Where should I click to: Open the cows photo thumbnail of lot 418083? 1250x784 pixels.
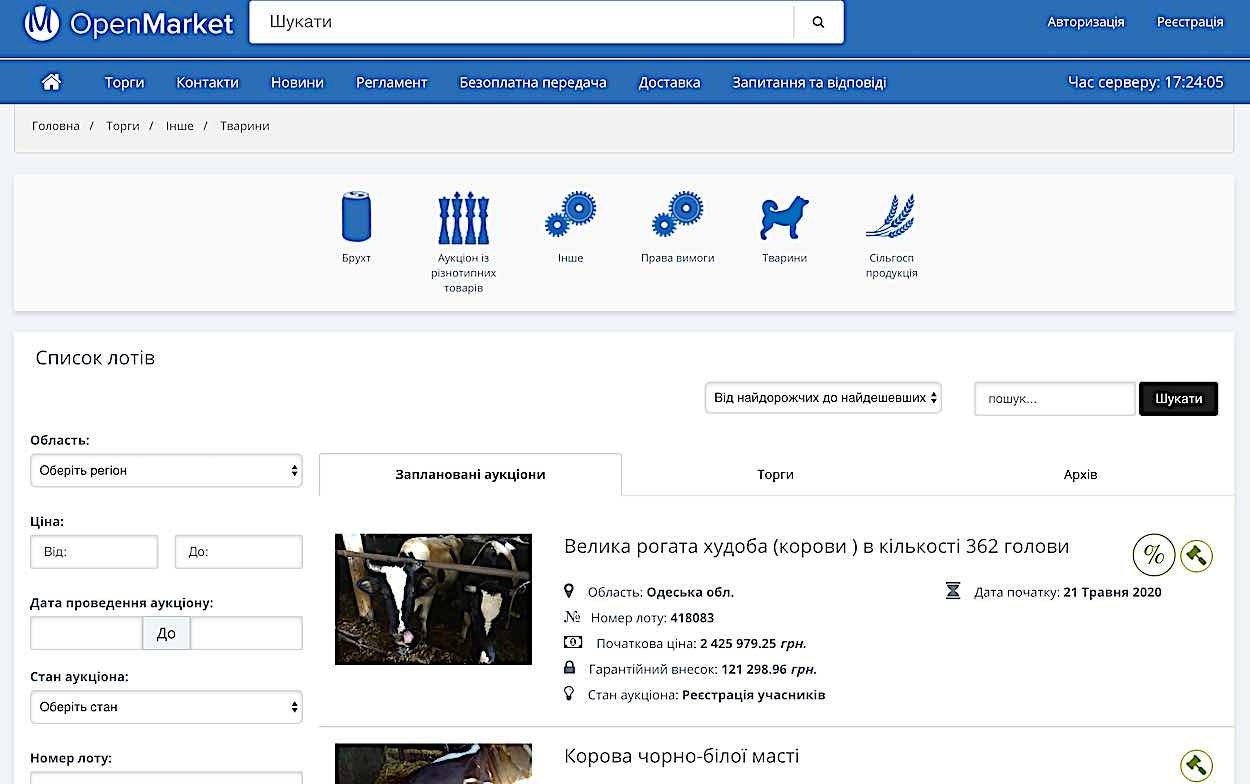(434, 599)
